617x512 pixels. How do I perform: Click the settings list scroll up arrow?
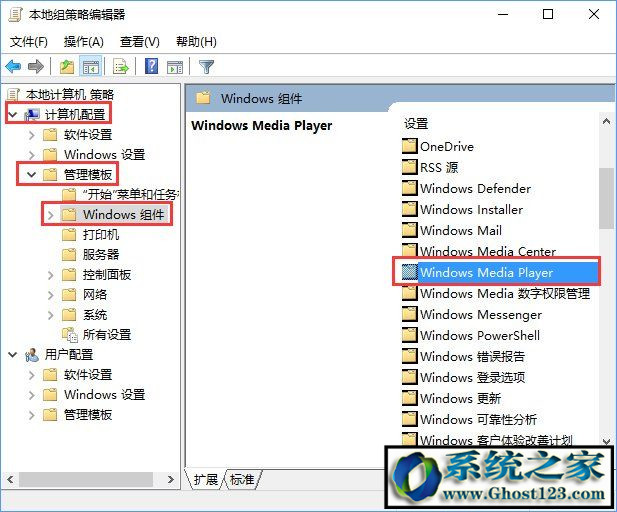pyautogui.click(x=606, y=122)
